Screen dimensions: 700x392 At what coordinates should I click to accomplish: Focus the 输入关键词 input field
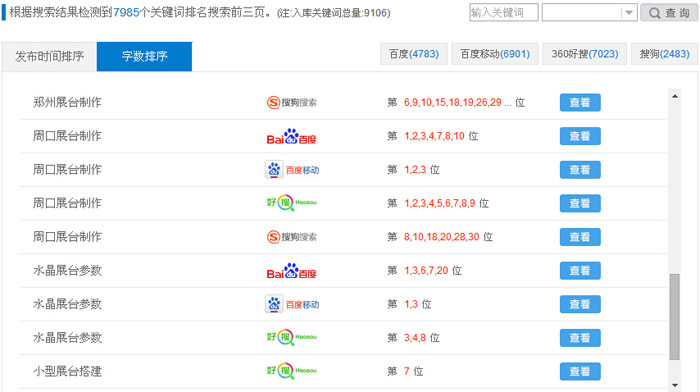[504, 13]
